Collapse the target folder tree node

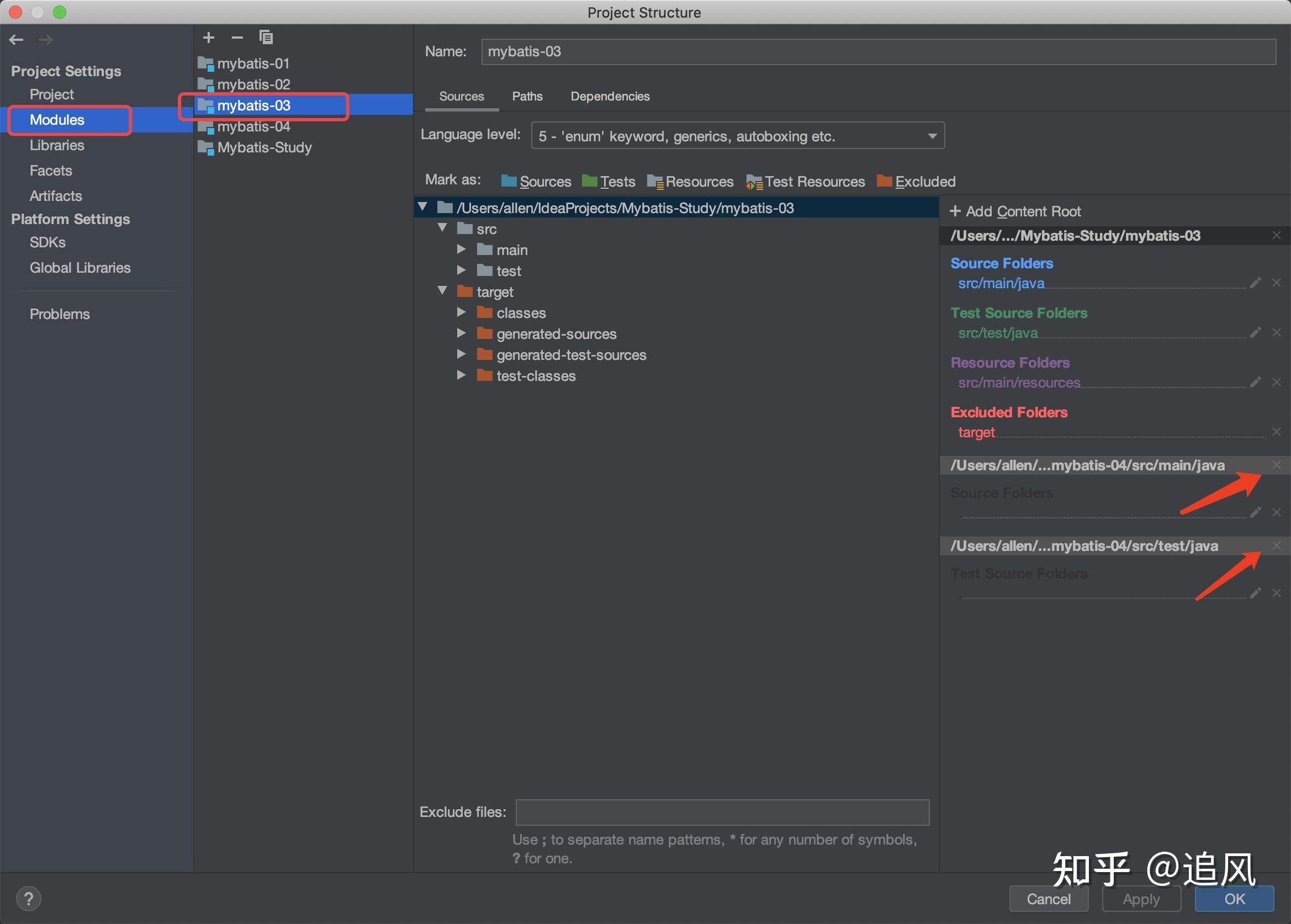tap(442, 291)
